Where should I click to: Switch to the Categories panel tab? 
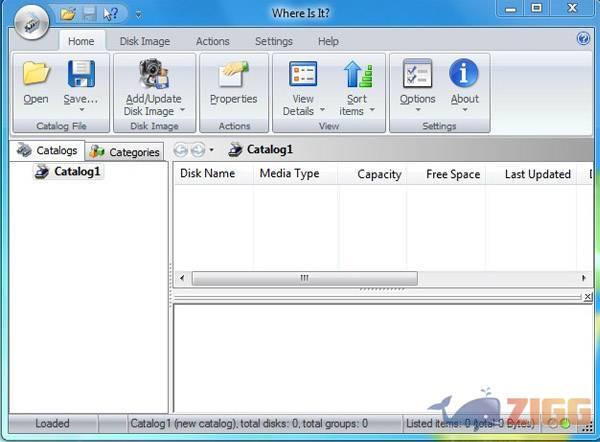pyautogui.click(x=126, y=152)
